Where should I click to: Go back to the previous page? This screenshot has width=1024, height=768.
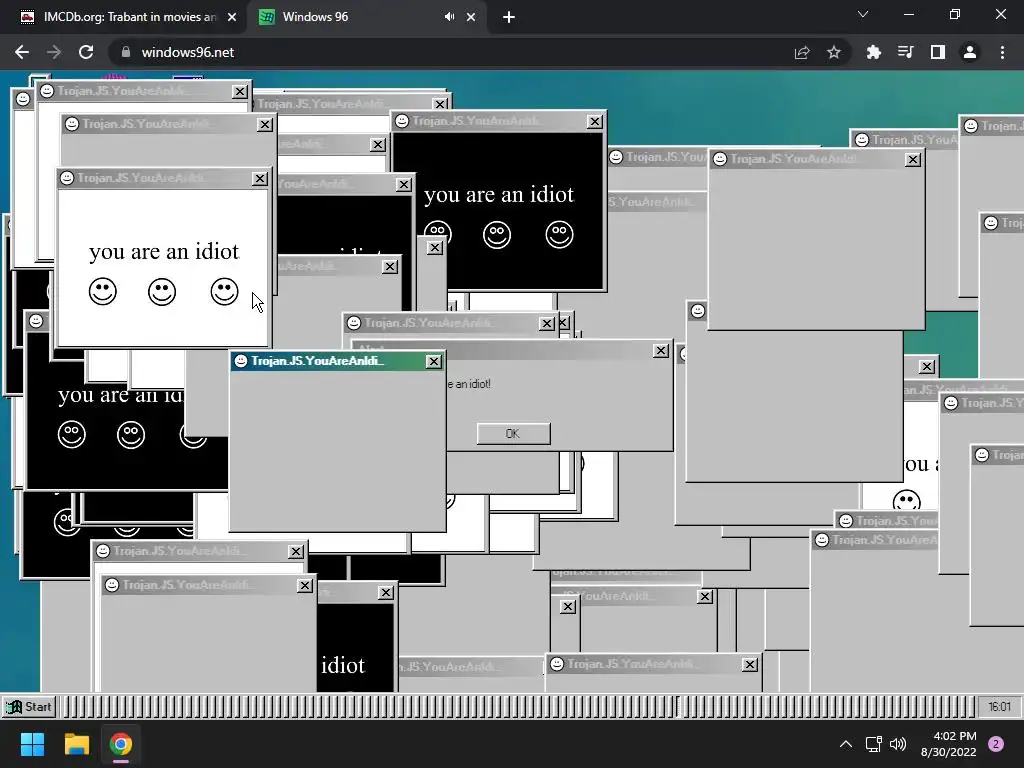pos(22,52)
